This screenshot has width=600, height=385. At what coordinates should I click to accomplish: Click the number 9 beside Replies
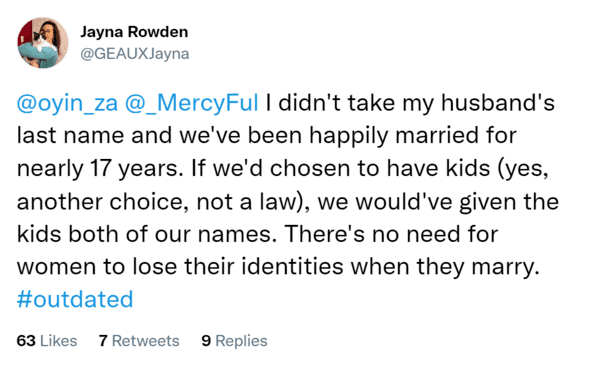[x=206, y=341]
